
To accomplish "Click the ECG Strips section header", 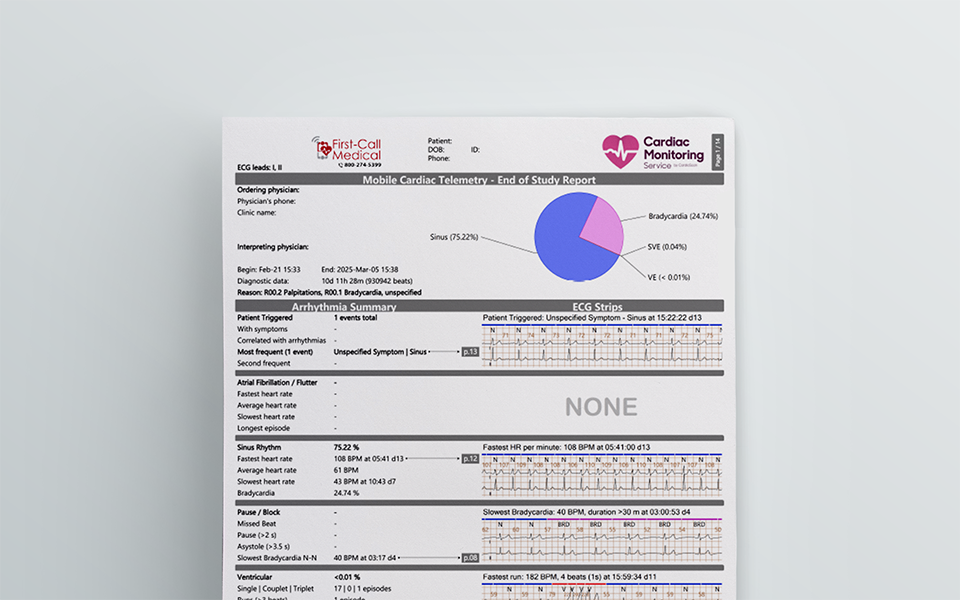I will point(597,307).
